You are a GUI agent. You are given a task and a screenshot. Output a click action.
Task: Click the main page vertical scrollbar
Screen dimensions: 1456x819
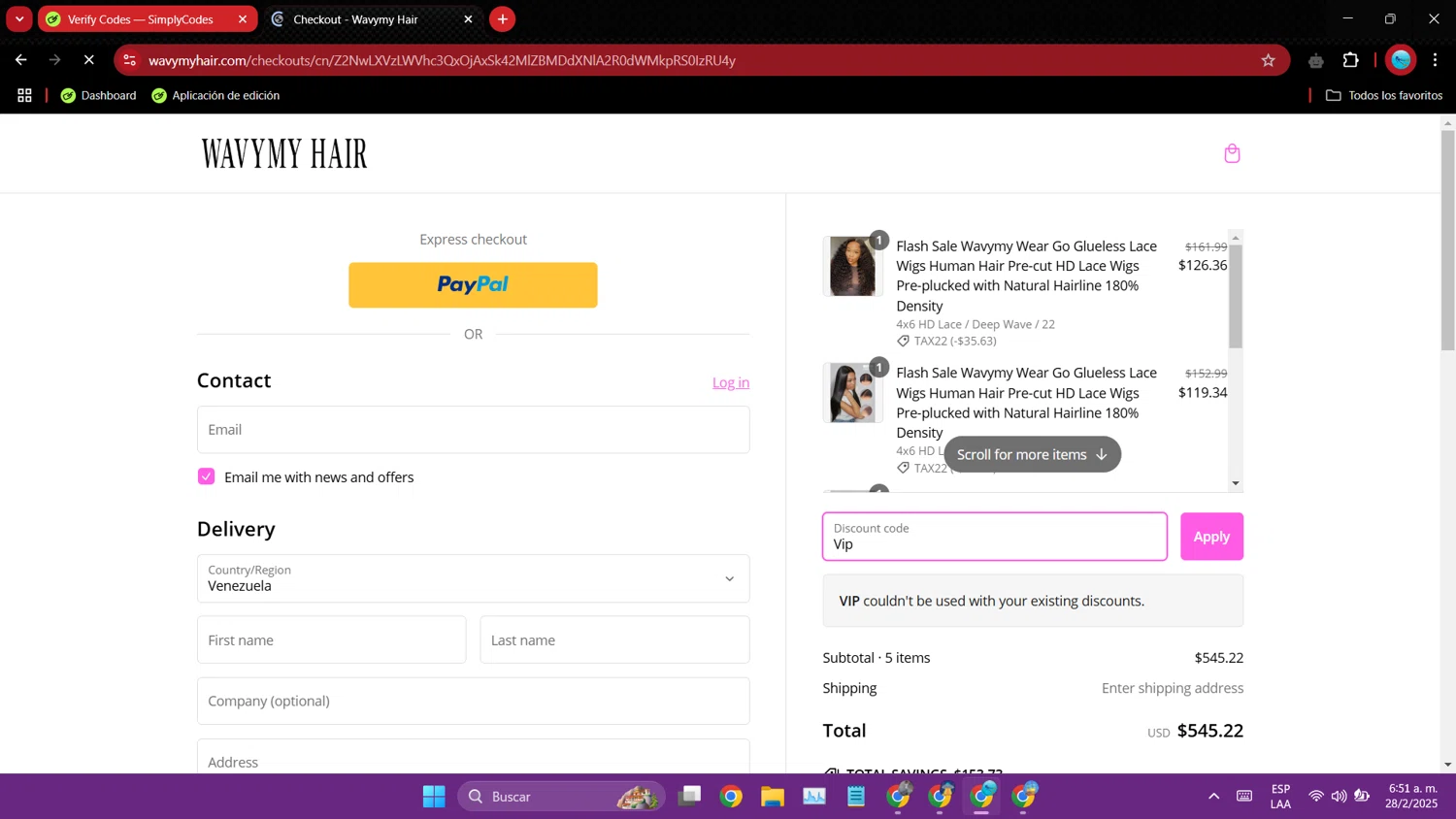coord(1447,241)
